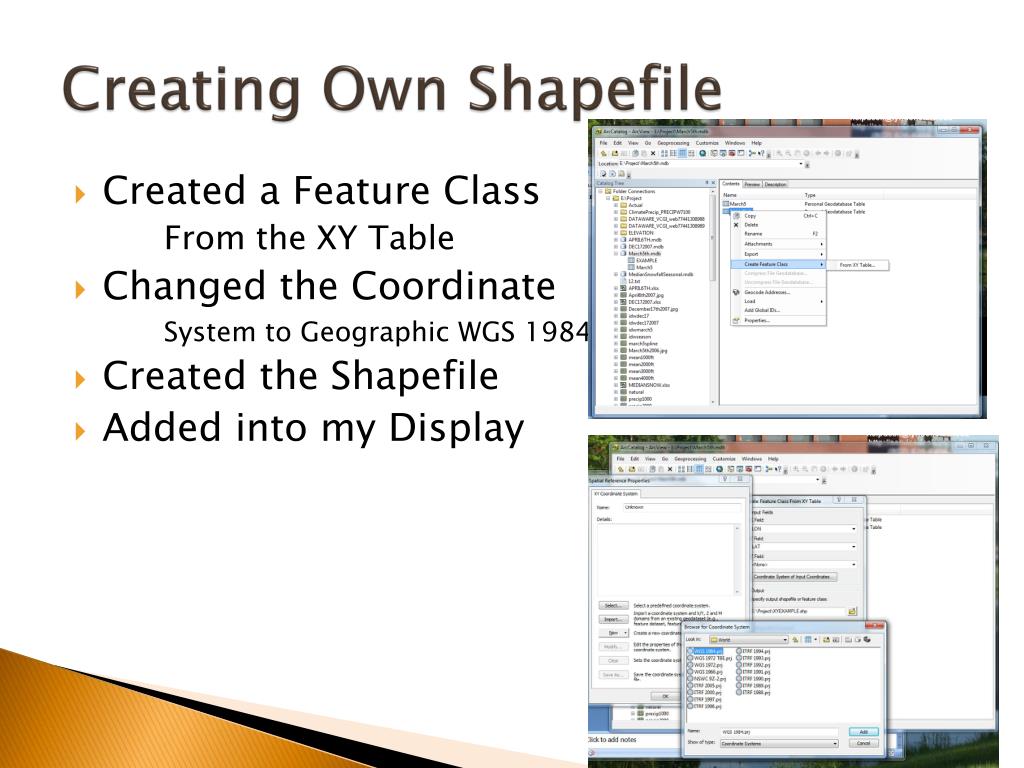Open ArcToolbox red icon in upper ArcCatalog toolbar
This screenshot has width=1024, height=768.
pyautogui.click(x=732, y=153)
